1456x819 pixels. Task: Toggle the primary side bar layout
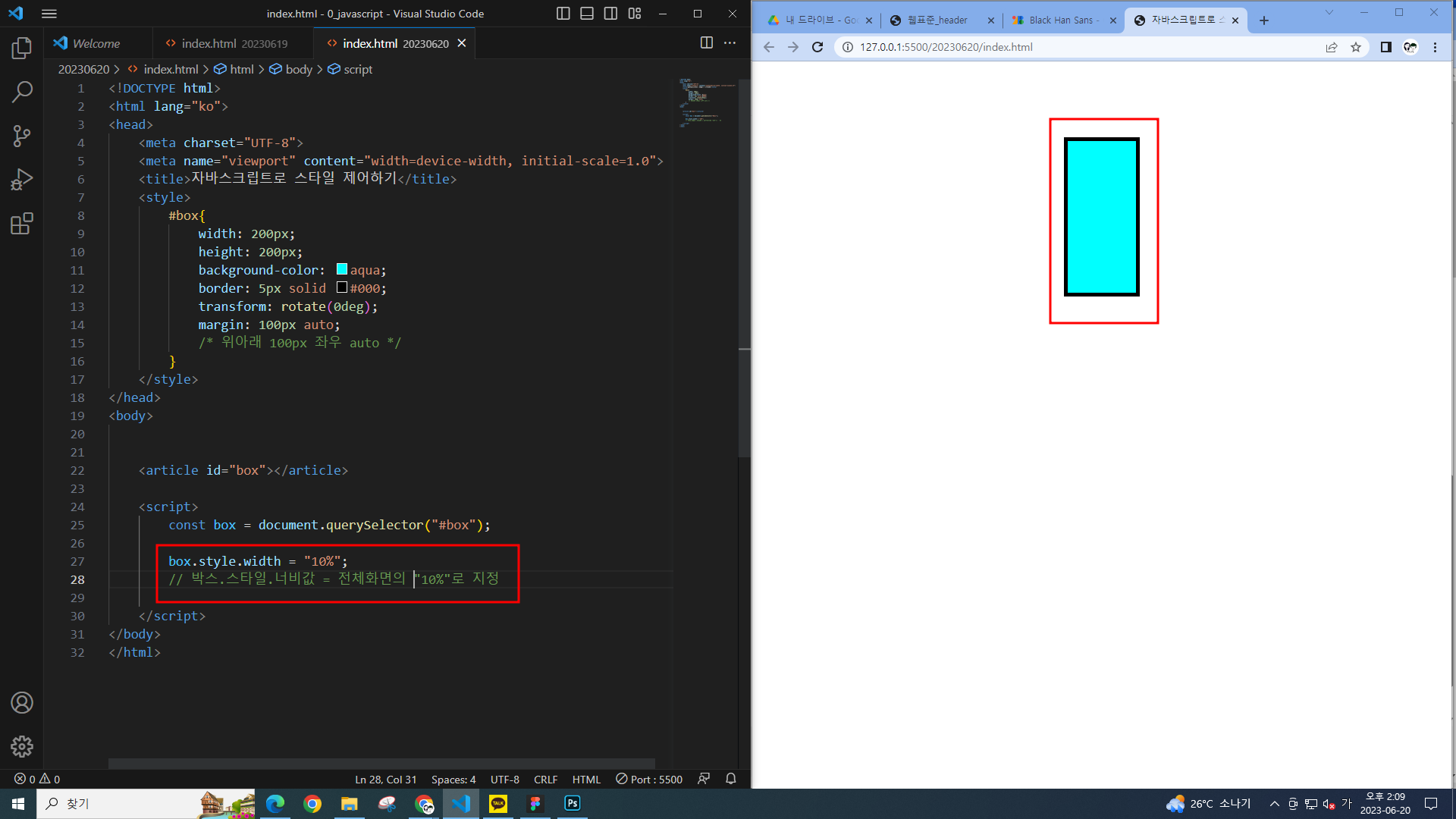tap(563, 14)
